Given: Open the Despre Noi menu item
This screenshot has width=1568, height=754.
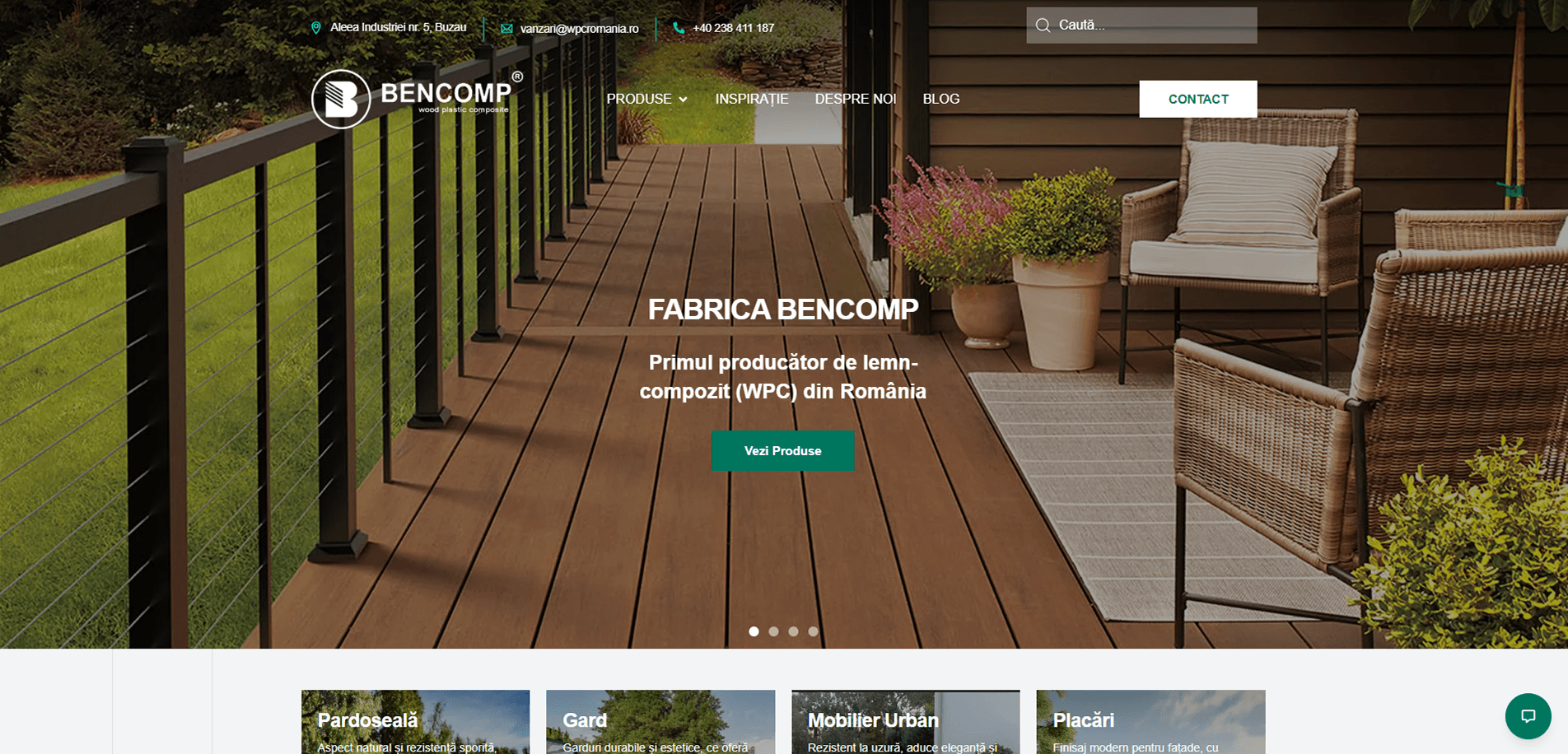Looking at the screenshot, I should [x=856, y=99].
